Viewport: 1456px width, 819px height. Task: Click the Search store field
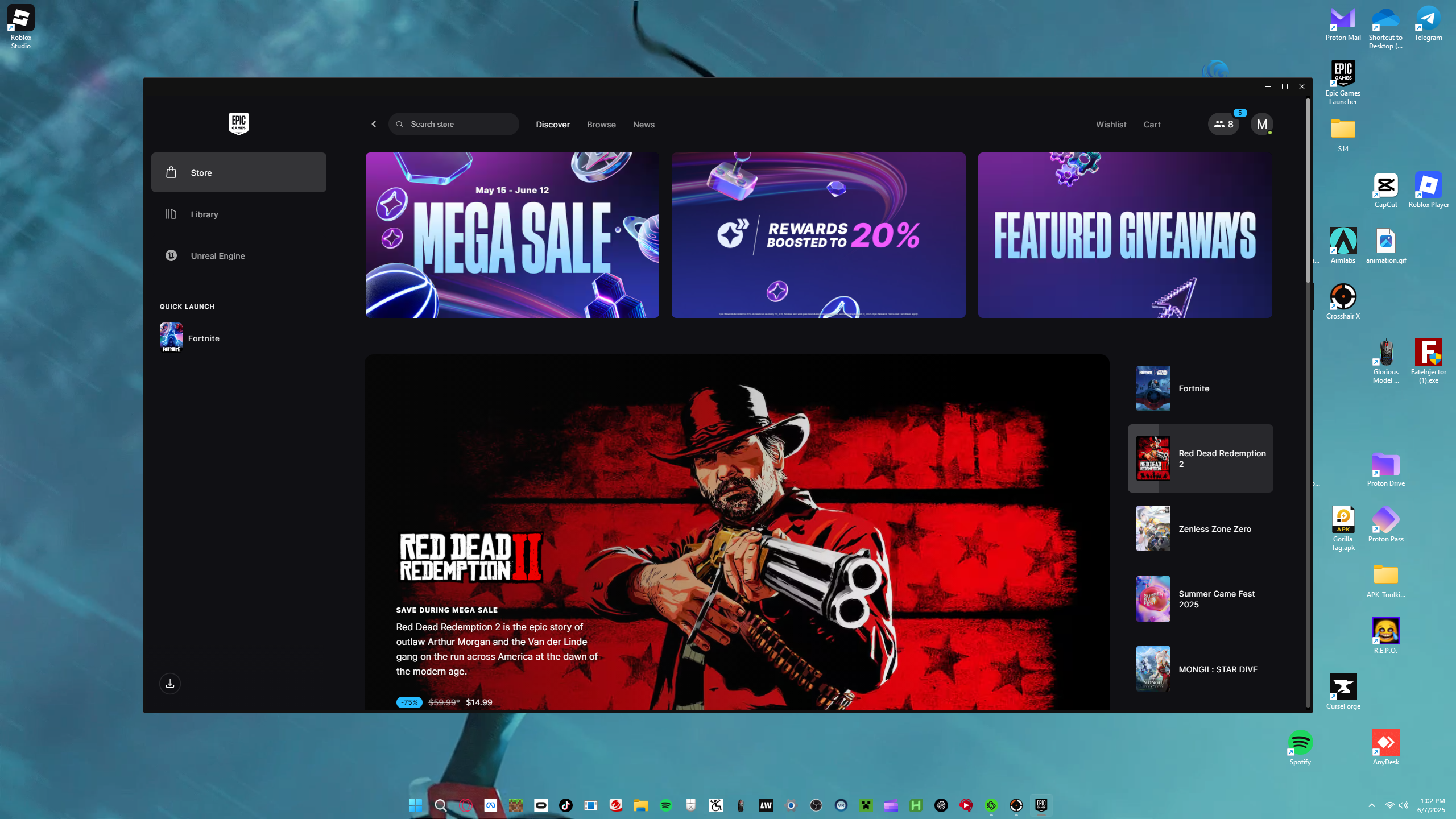[455, 124]
